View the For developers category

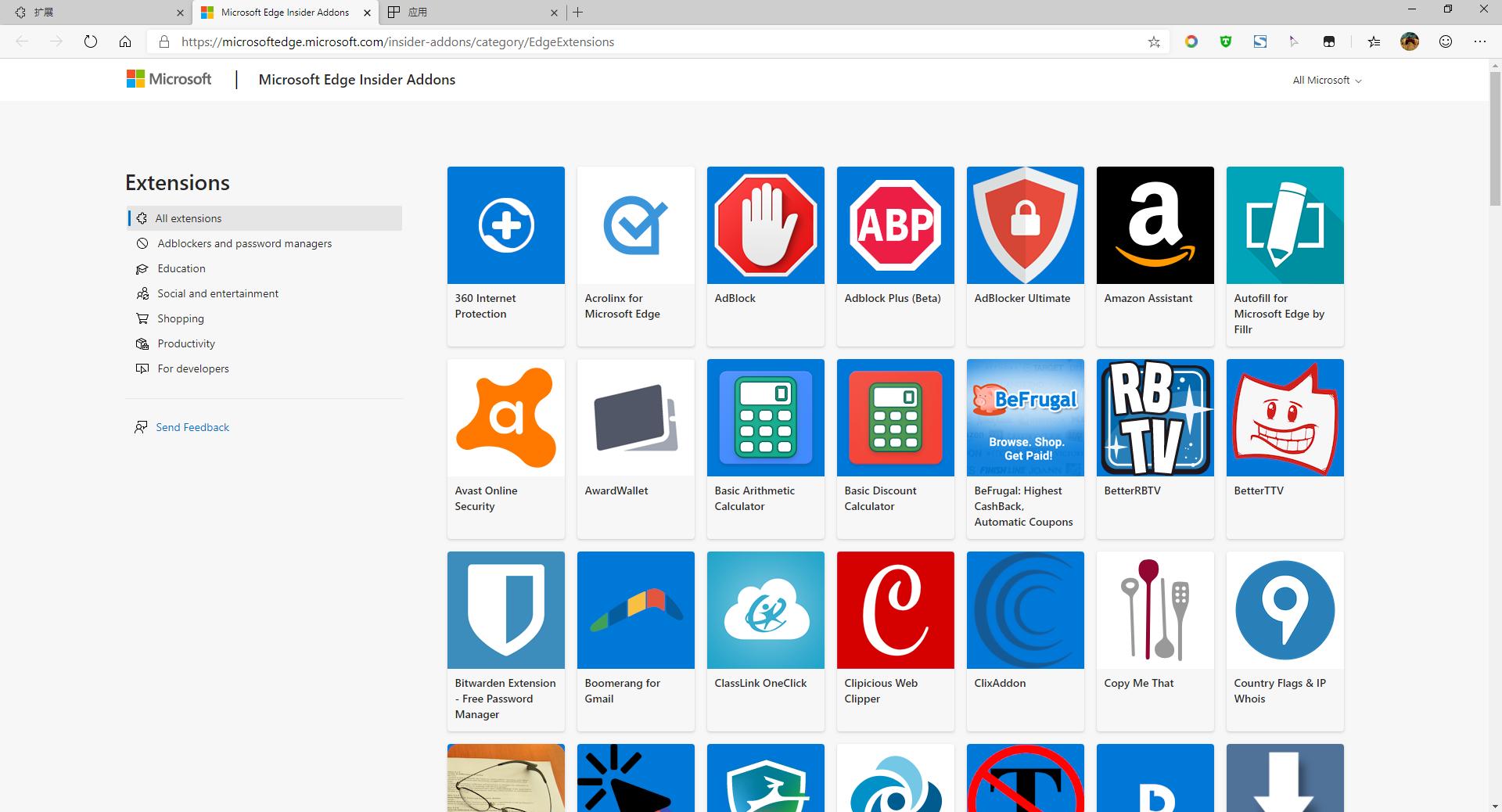click(x=265, y=368)
